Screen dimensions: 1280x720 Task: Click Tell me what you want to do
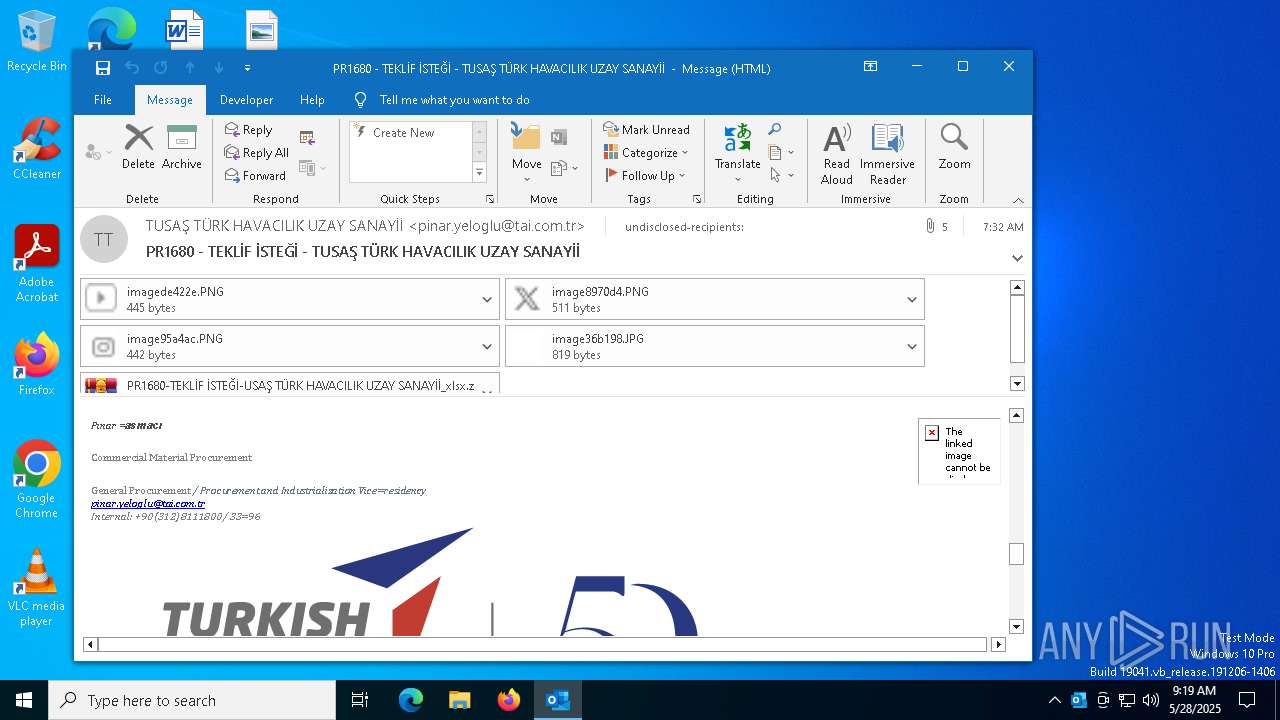pyautogui.click(x=454, y=100)
